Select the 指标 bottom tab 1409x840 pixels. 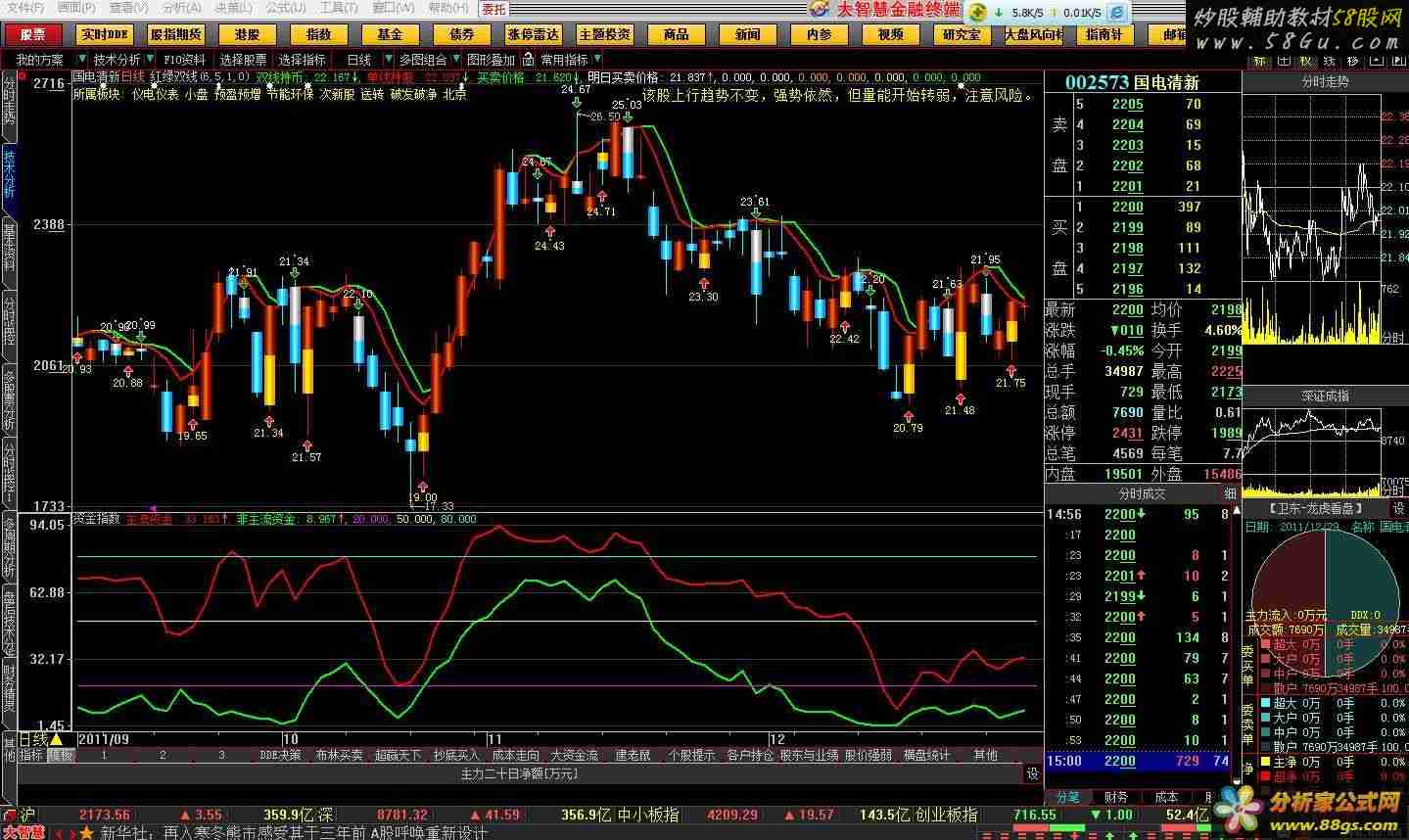(32, 755)
